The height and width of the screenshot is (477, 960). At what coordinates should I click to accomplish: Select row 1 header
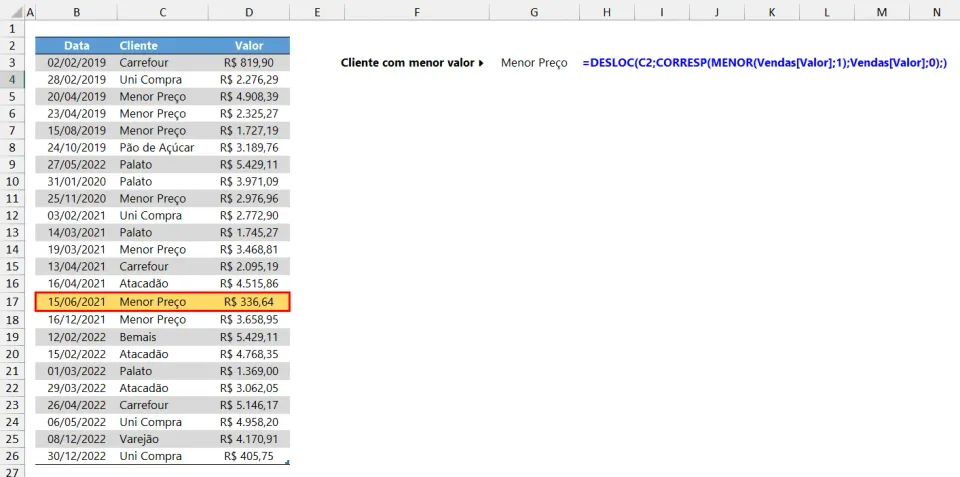tap(12, 29)
